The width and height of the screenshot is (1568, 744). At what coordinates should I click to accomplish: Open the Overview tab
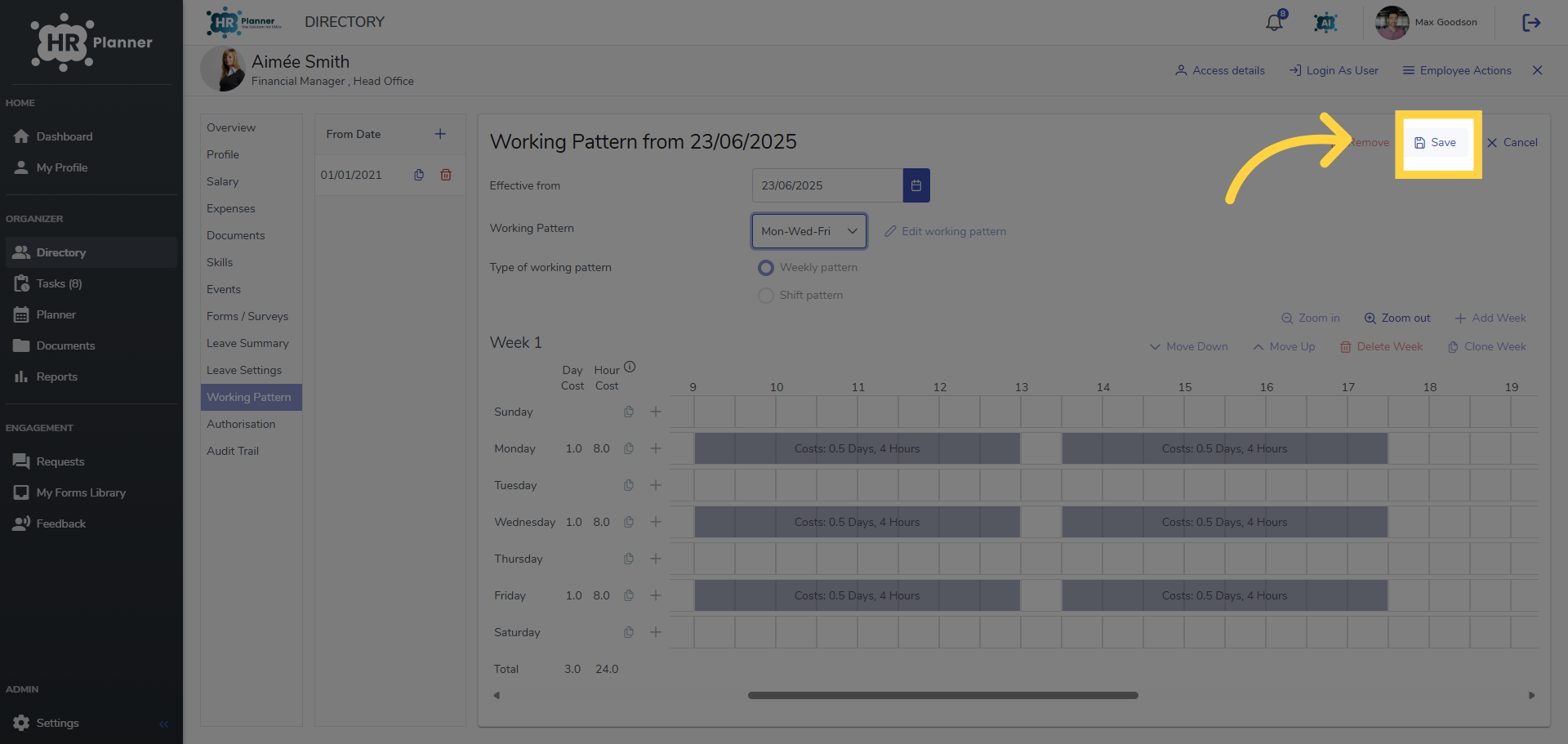pos(231,127)
